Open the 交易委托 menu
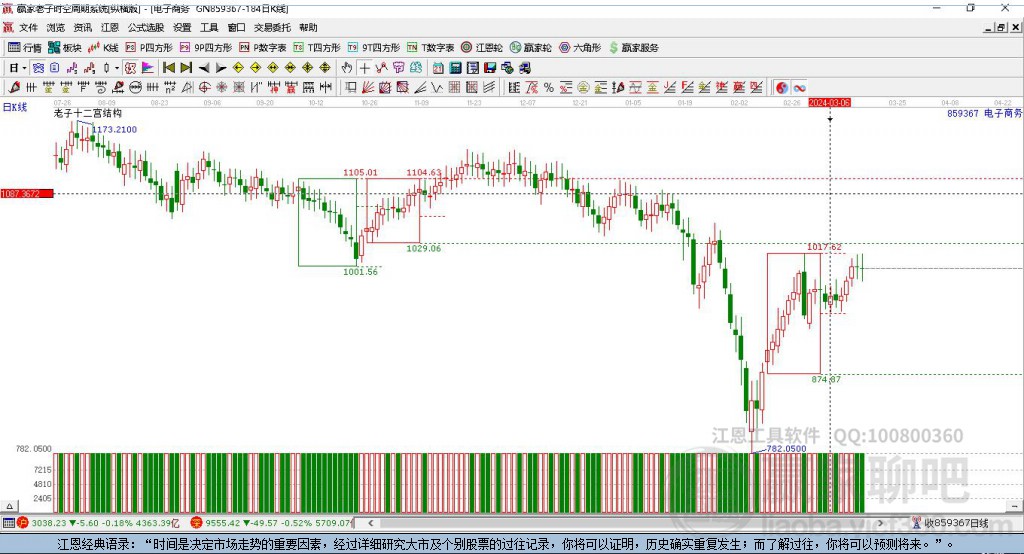This screenshot has width=1024, height=554. tap(272, 27)
